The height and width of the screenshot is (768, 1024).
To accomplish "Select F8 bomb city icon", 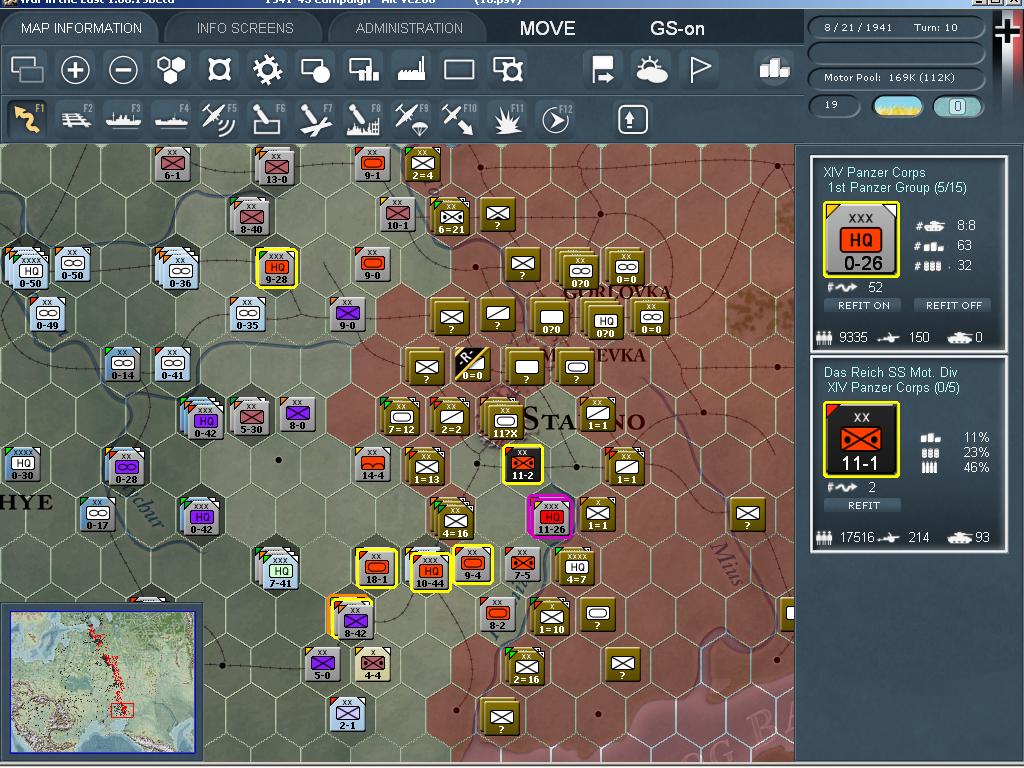I will tap(364, 119).
